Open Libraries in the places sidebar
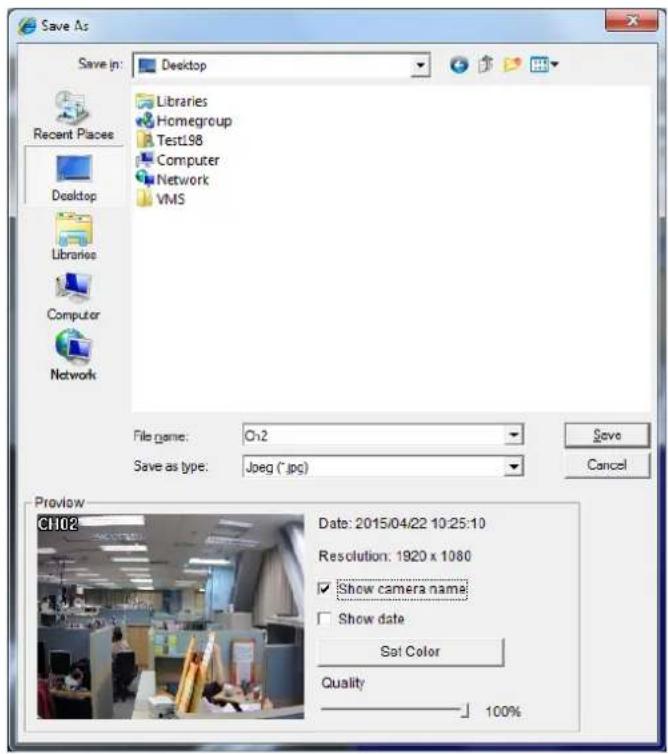The width and height of the screenshot is (668, 754). [x=74, y=237]
